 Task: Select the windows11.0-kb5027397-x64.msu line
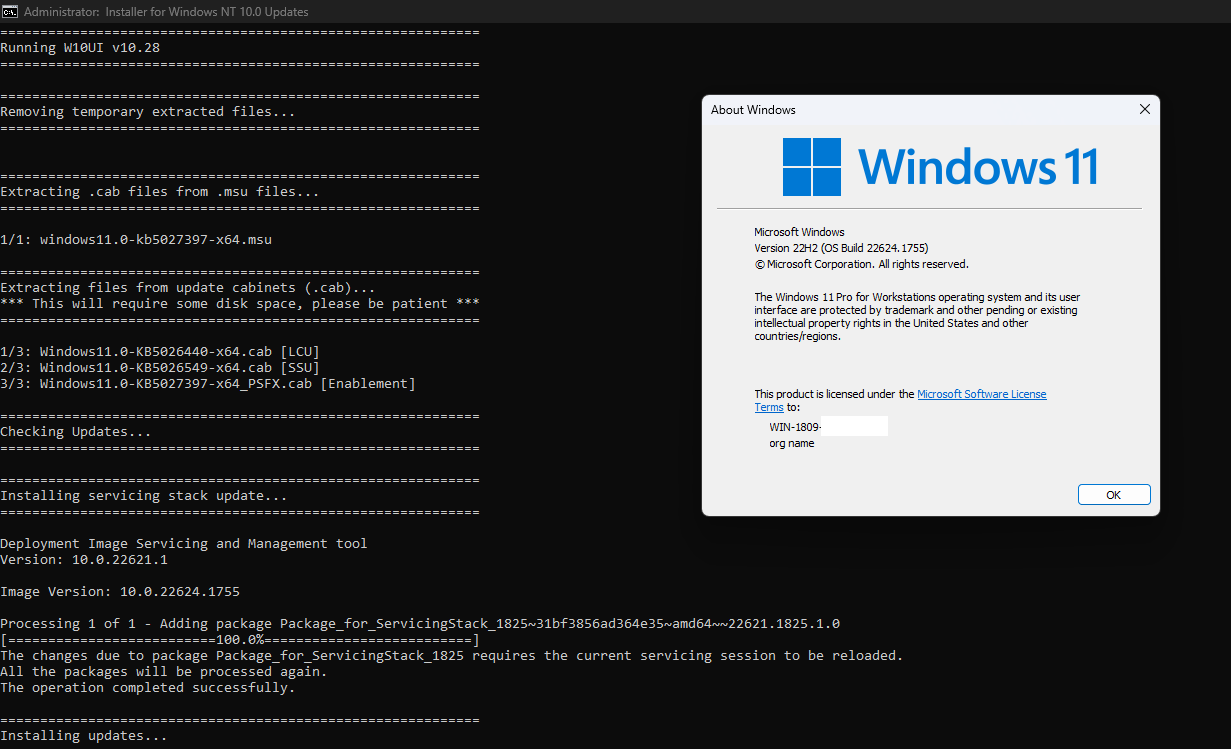(x=136, y=240)
